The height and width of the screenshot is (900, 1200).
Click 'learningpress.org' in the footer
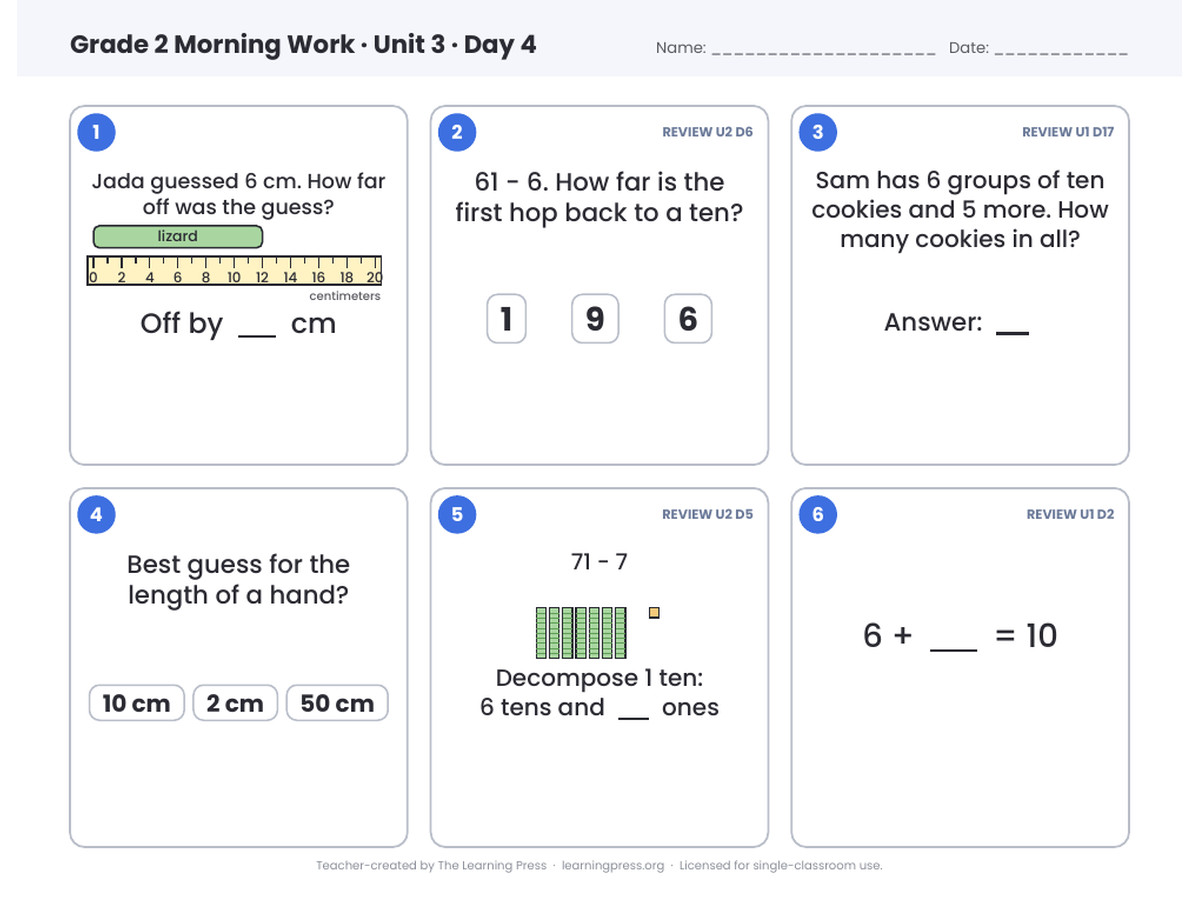point(613,866)
